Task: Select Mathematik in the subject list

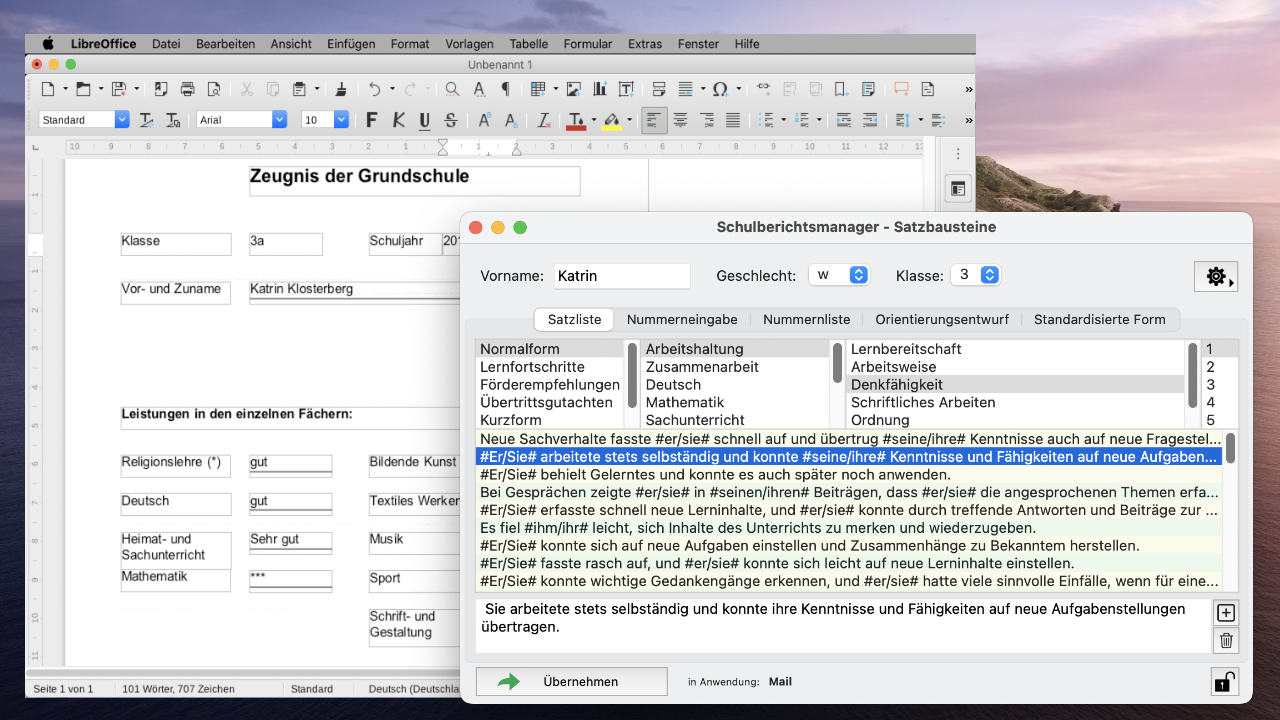Action: point(684,403)
